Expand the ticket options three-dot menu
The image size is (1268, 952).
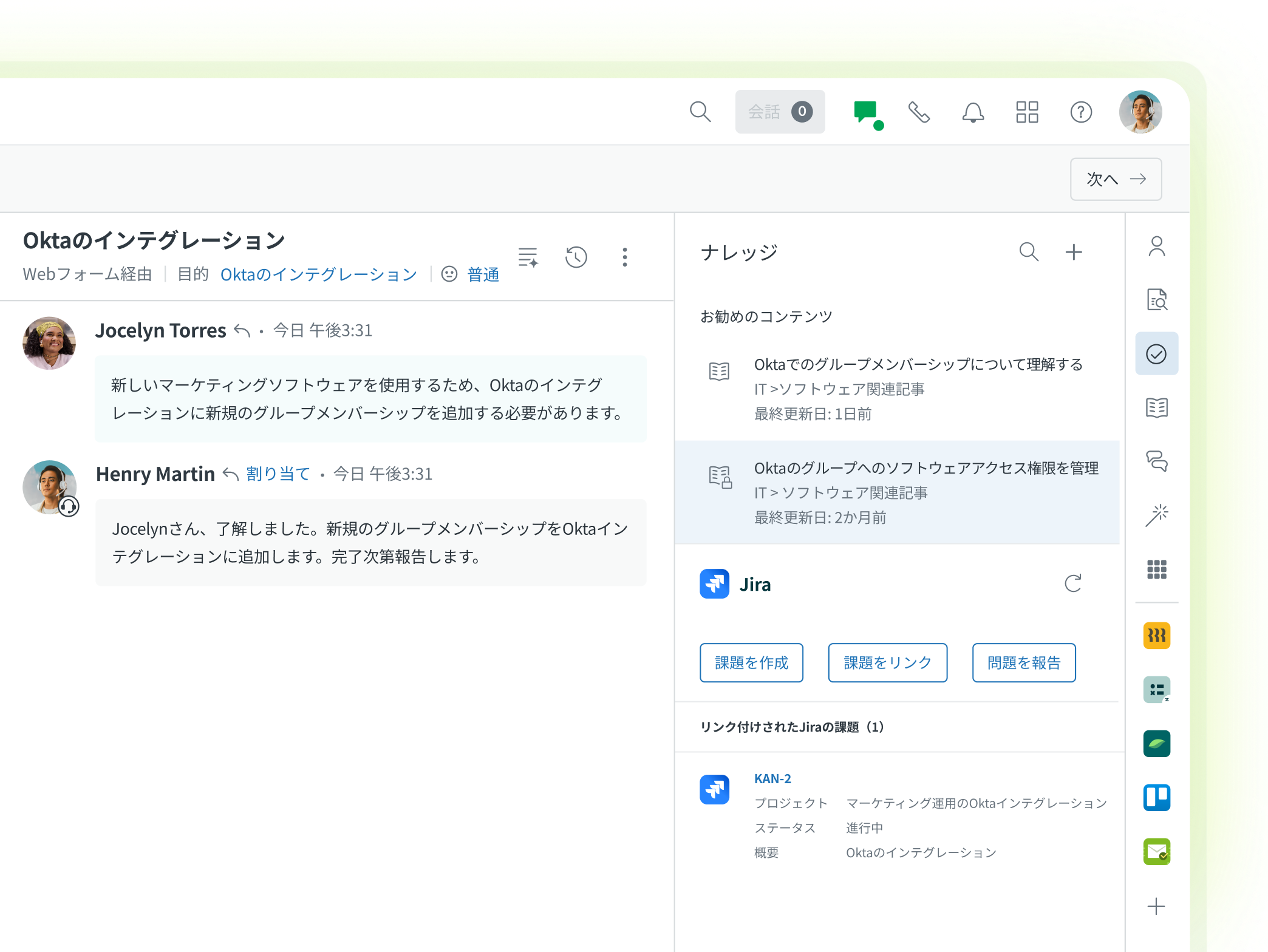624,257
